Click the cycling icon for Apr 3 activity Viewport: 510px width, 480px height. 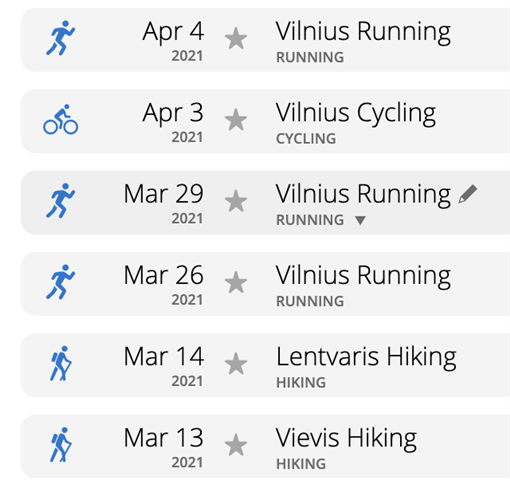click(x=61, y=119)
